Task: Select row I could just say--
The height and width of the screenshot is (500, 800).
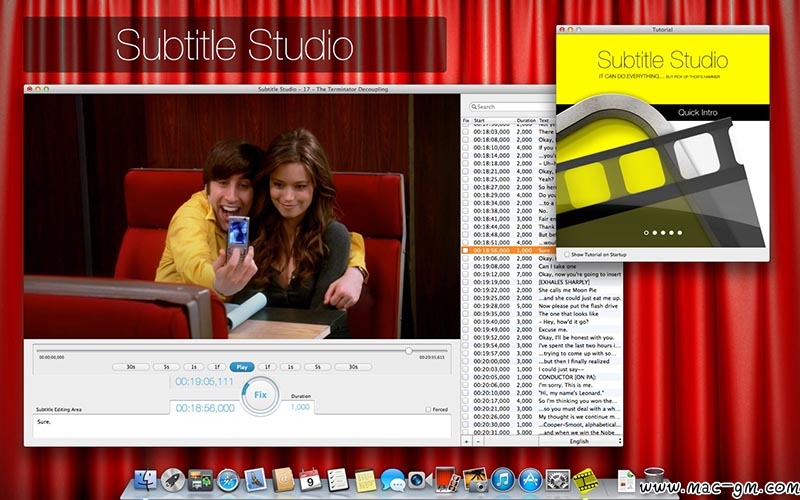Action: coord(542,369)
